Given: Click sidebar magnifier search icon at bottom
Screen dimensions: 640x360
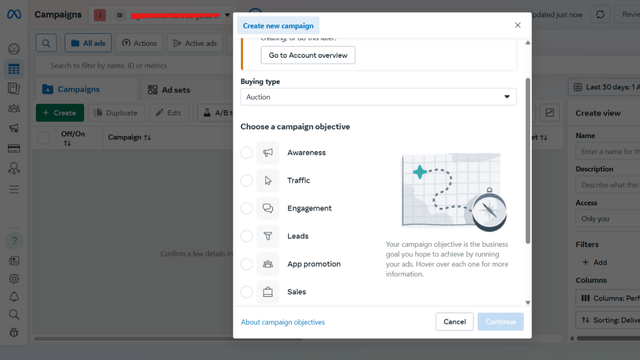Looking at the screenshot, I should [x=14, y=314].
